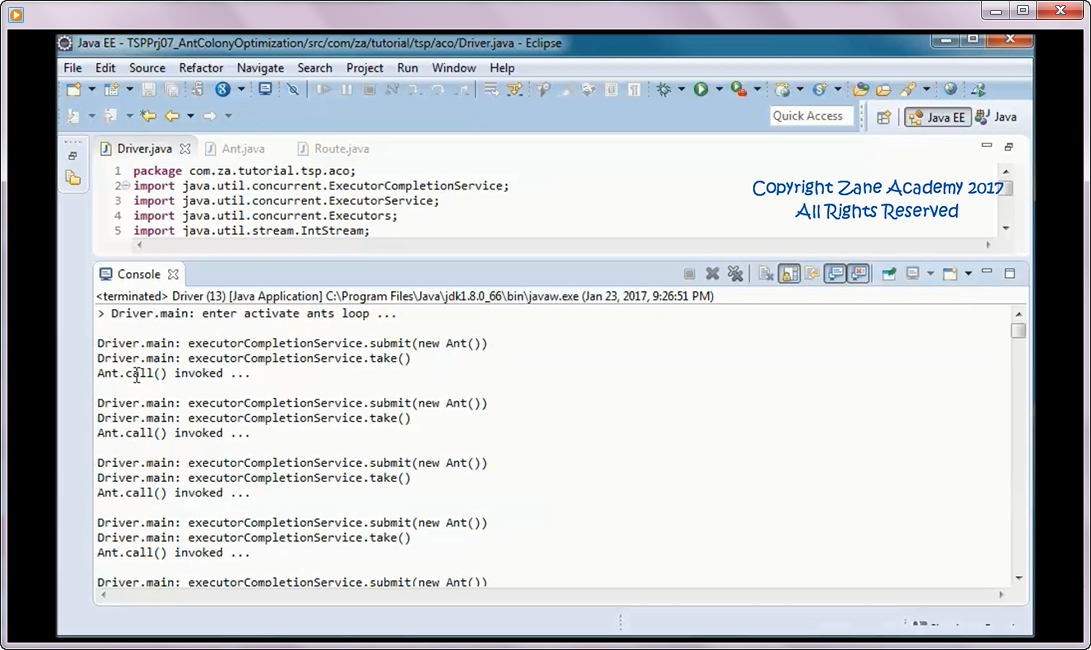Click inside the Quick Access field
Viewport: 1091px width, 650px height.
coord(811,115)
